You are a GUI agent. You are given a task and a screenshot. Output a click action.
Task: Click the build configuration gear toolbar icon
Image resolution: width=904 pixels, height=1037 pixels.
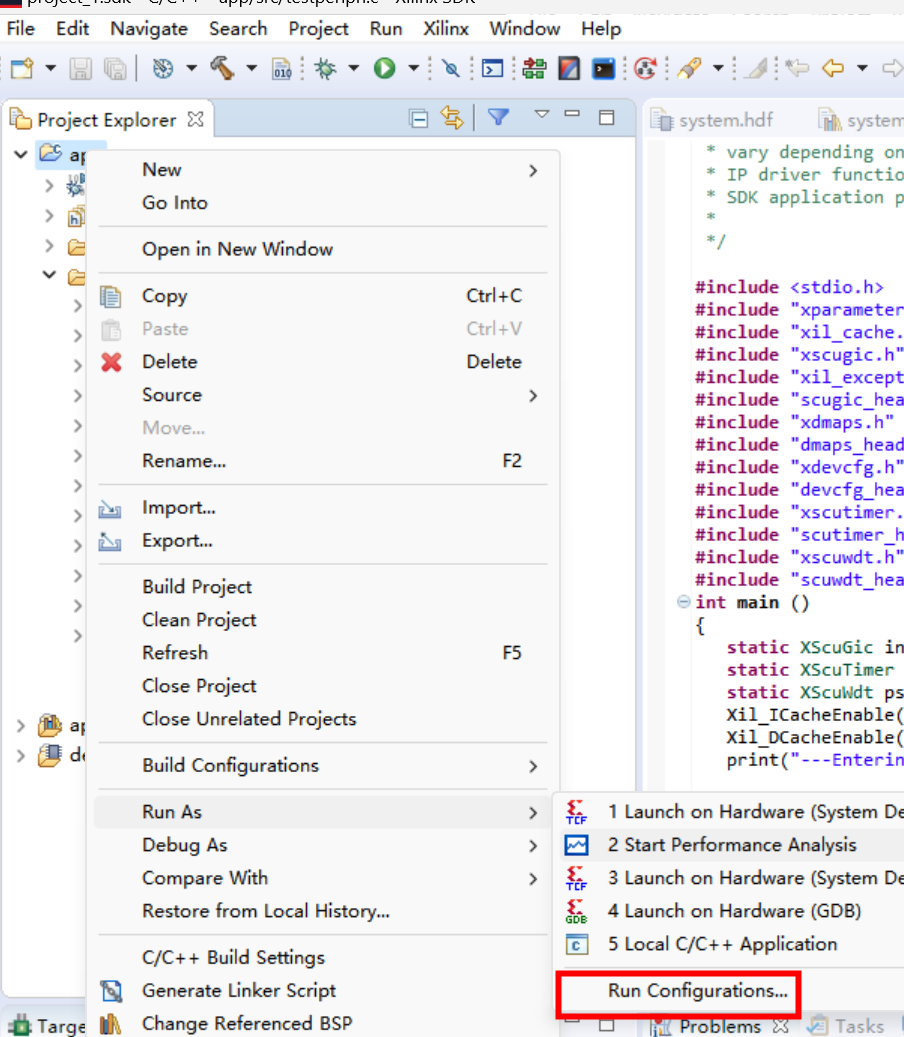162,68
